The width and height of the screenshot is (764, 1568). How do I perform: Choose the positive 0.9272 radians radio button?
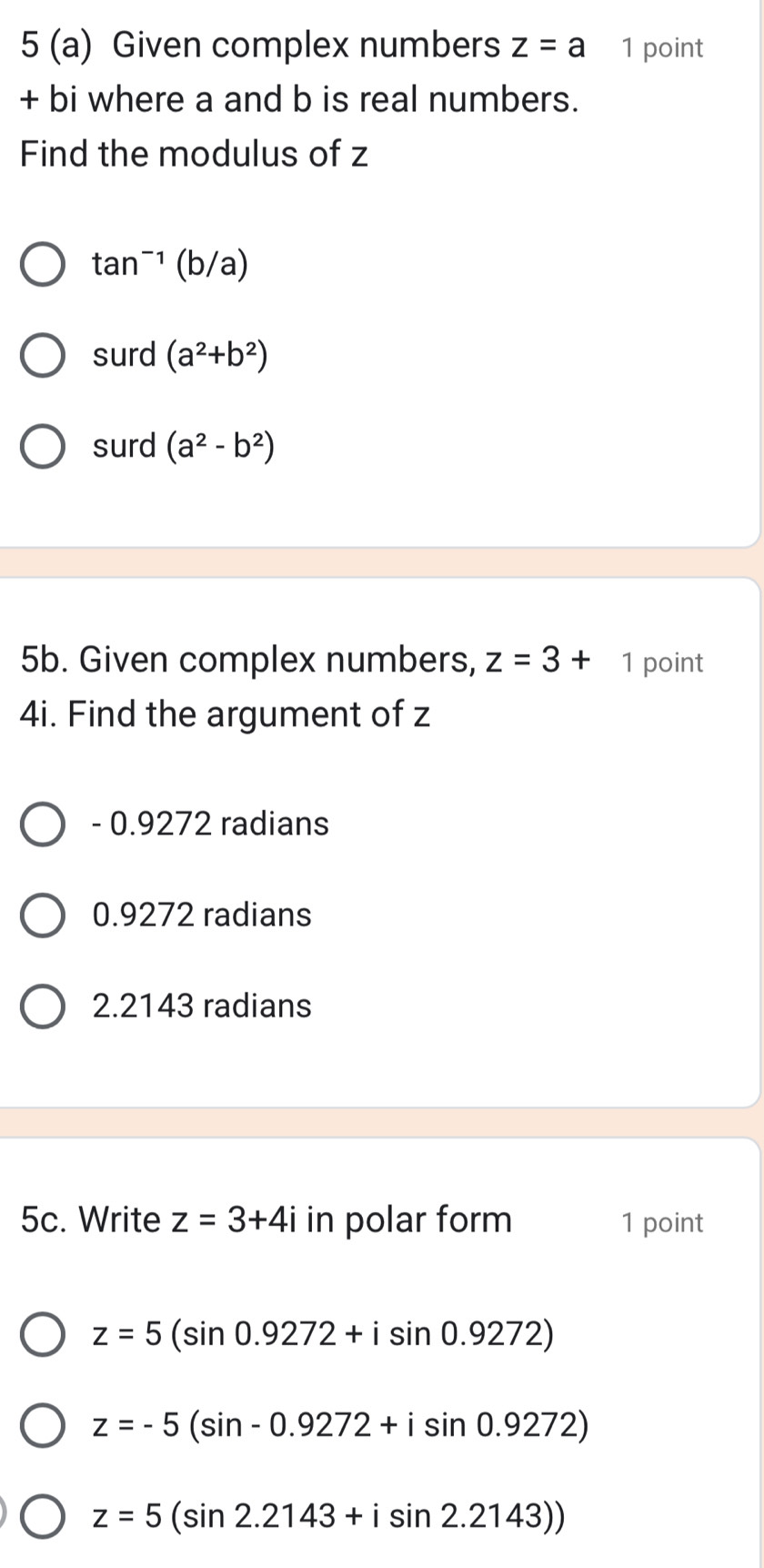[42, 916]
